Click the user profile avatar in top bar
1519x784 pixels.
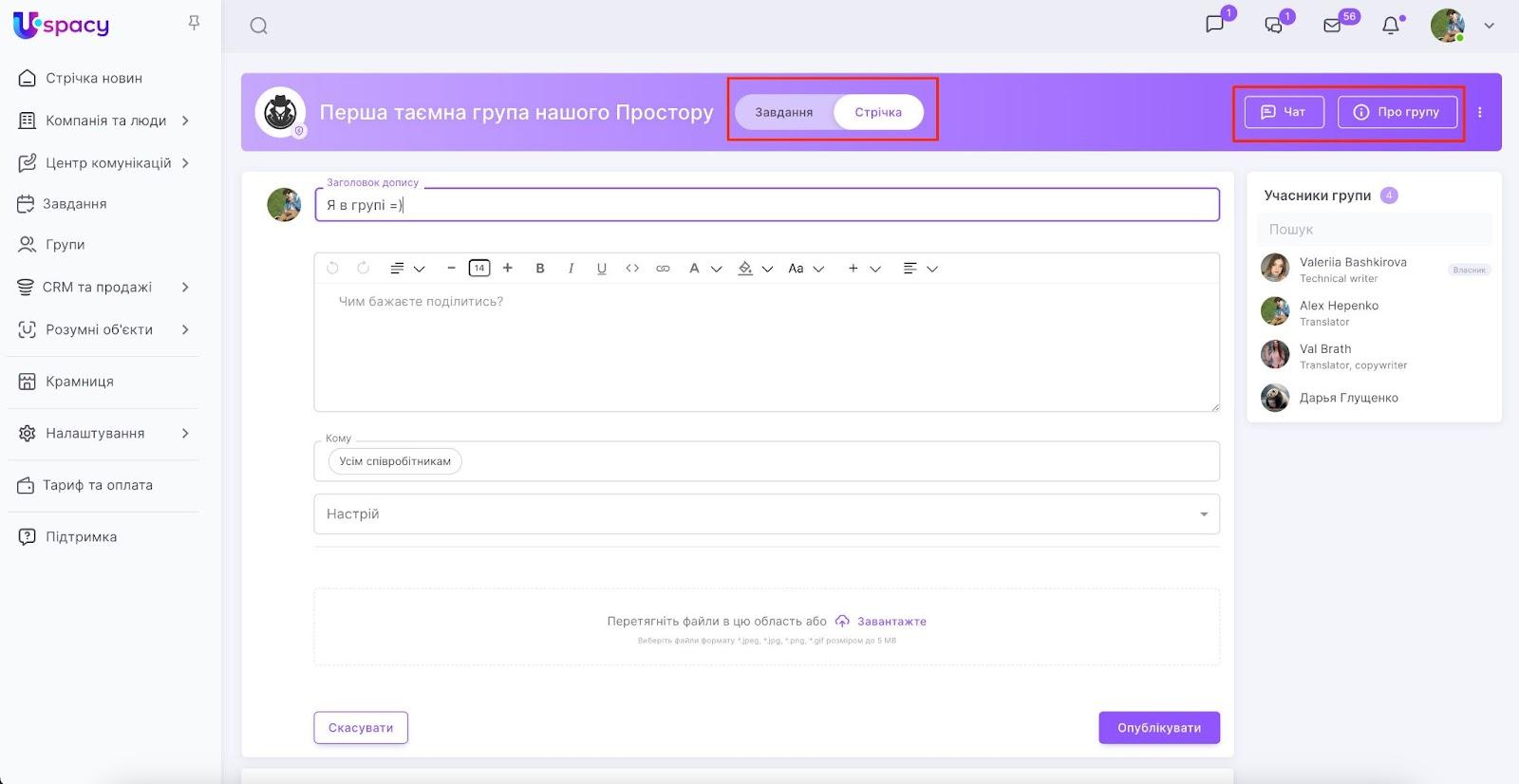1447,26
